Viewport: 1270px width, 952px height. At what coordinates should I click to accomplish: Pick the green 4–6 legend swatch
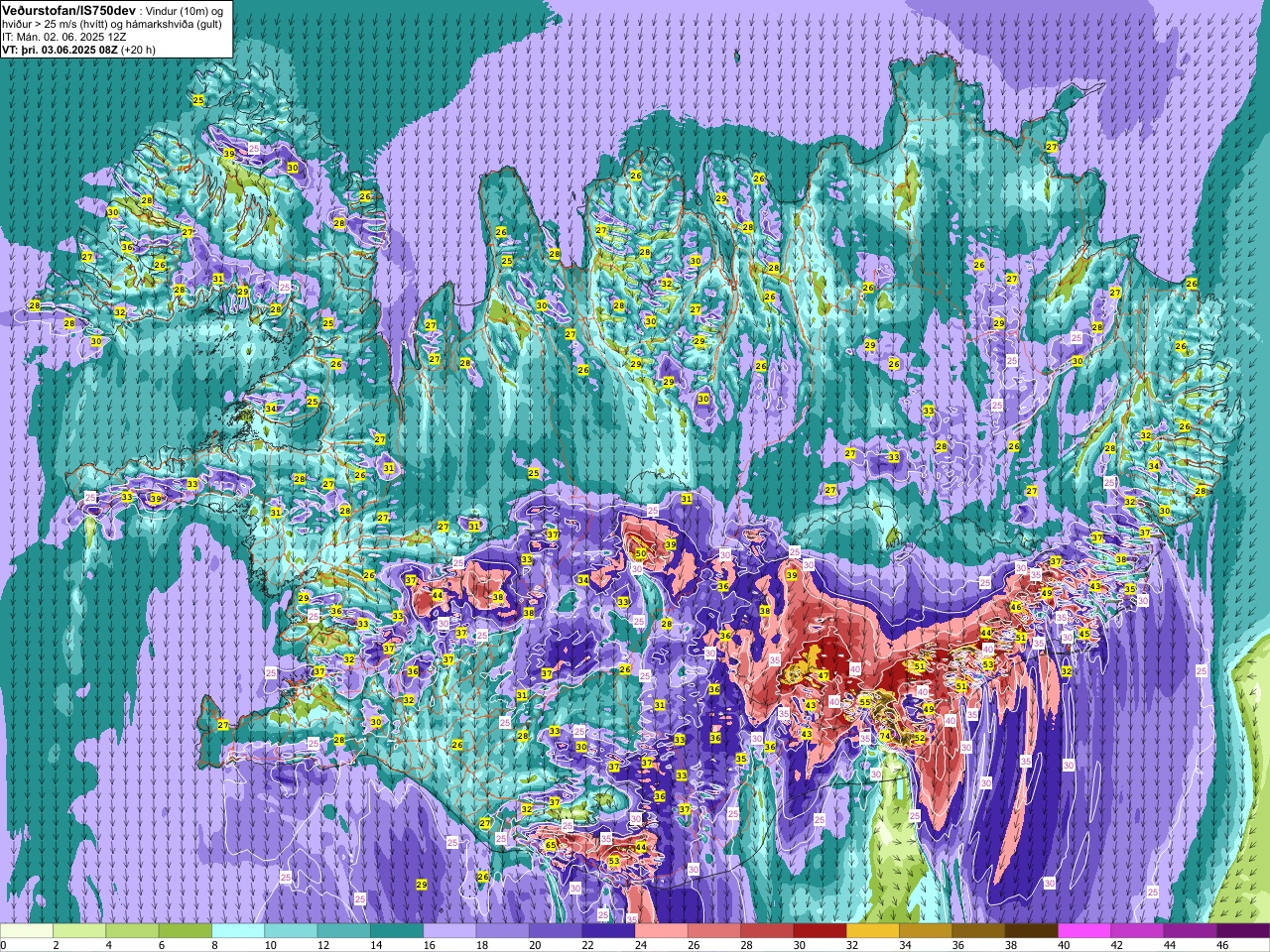pos(132,931)
